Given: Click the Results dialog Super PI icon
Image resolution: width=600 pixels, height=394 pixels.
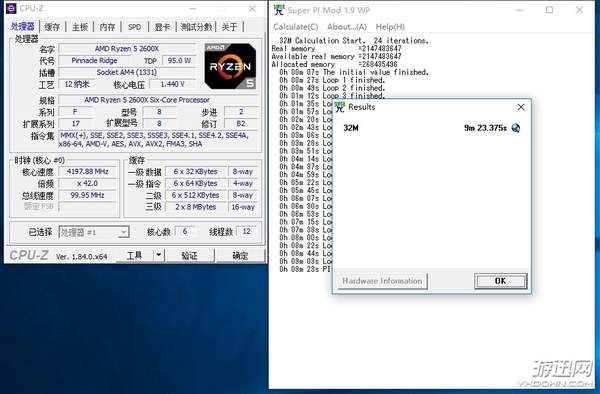Looking at the screenshot, I should (339, 107).
